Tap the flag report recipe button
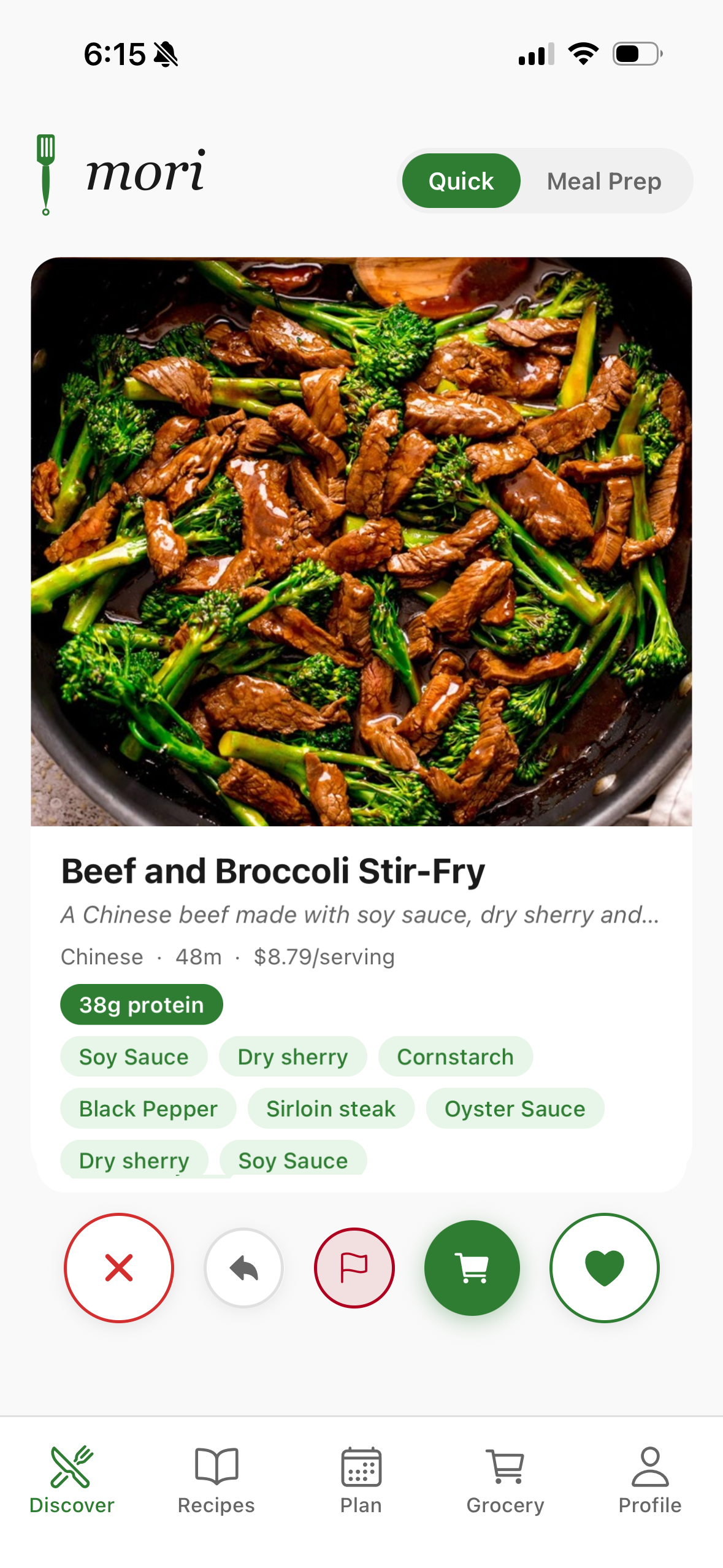The height and width of the screenshot is (1568, 723). point(354,1267)
